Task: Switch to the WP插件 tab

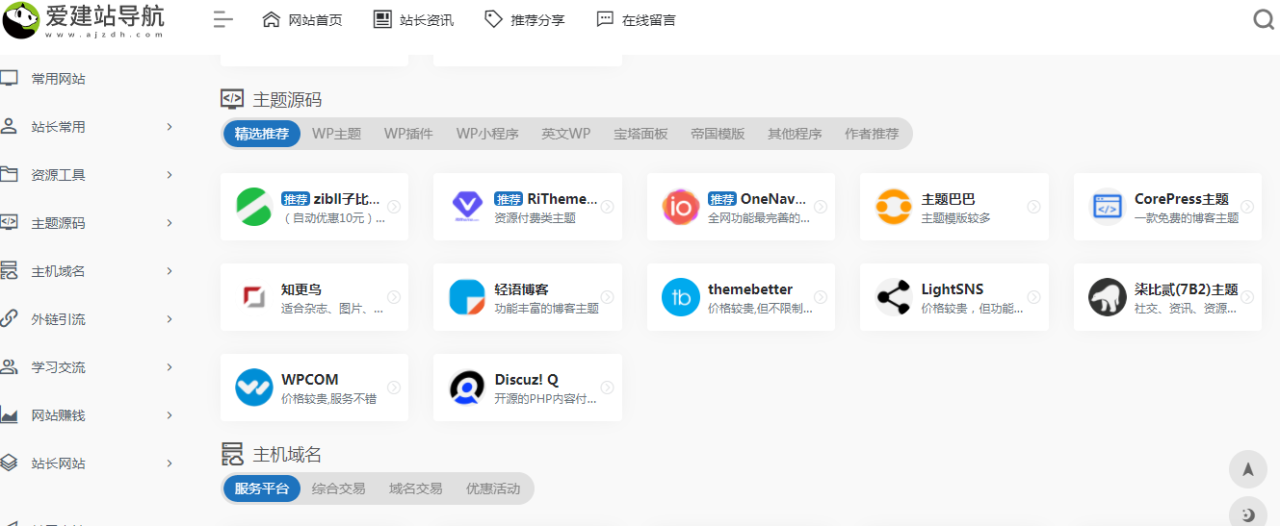Action: 408,134
